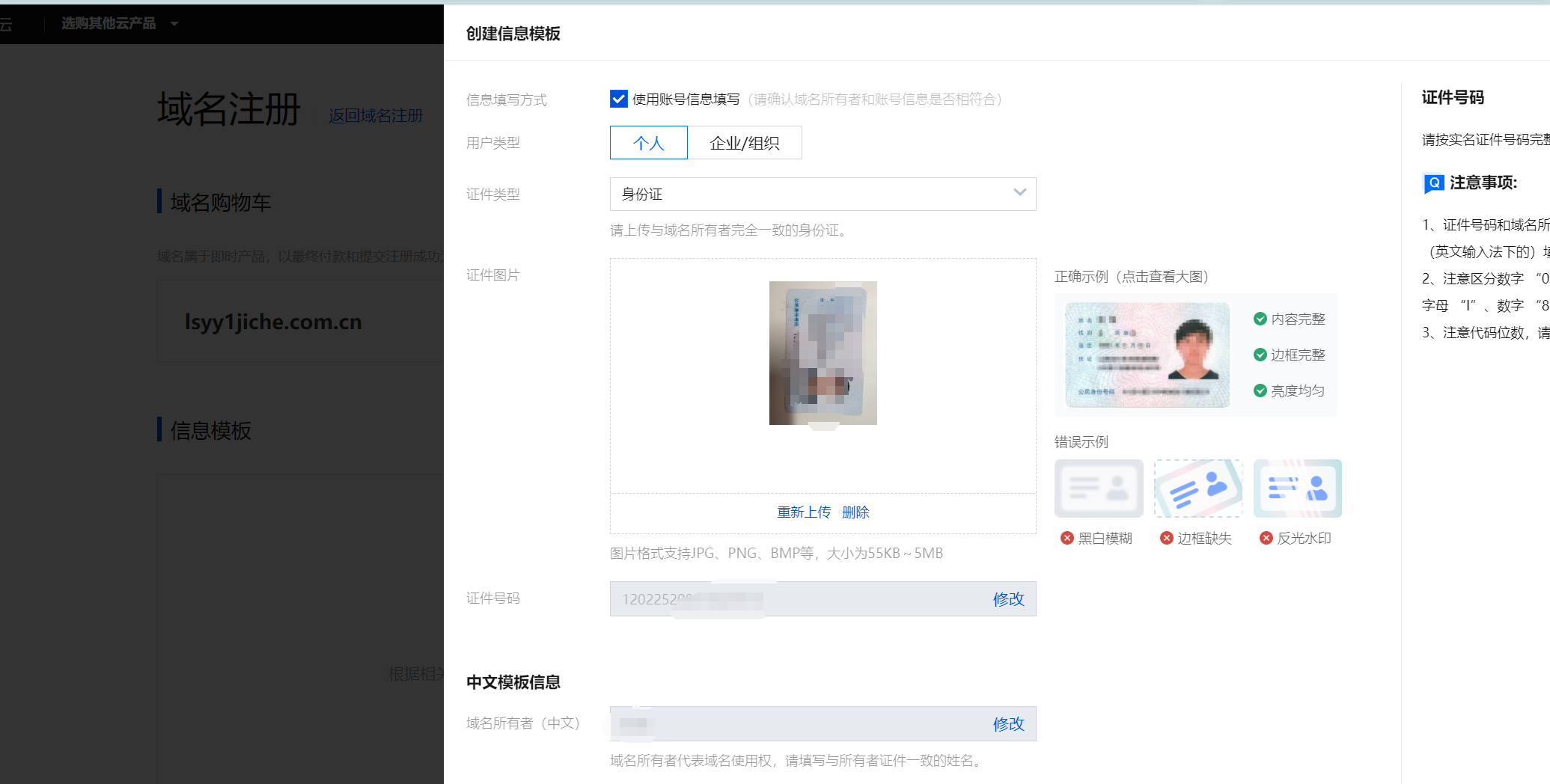Click 修改 in the 证件号码 field
The height and width of the screenshot is (784, 1550).
pyautogui.click(x=1008, y=599)
